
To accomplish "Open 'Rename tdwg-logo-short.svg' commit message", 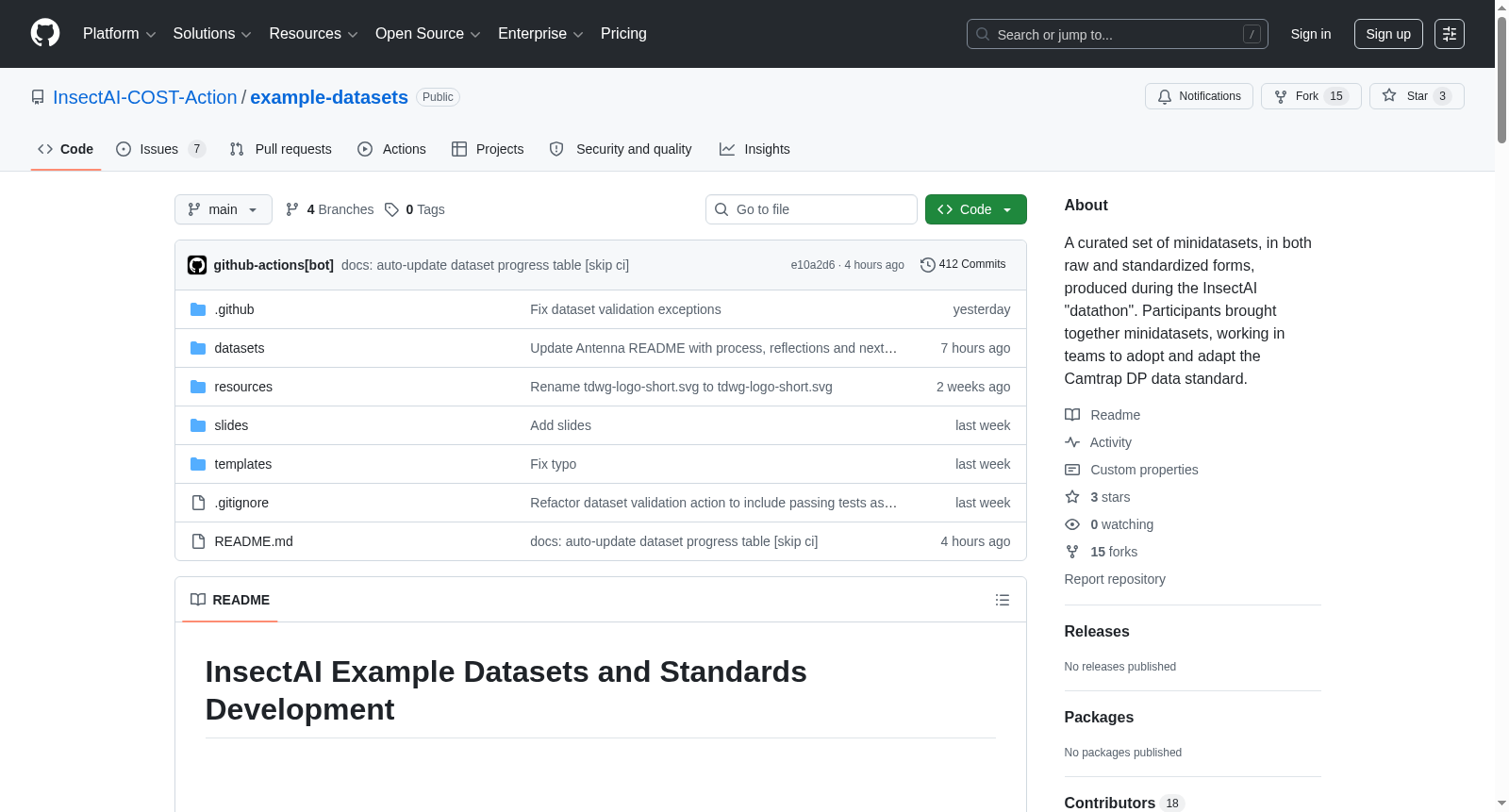I will (x=681, y=387).
